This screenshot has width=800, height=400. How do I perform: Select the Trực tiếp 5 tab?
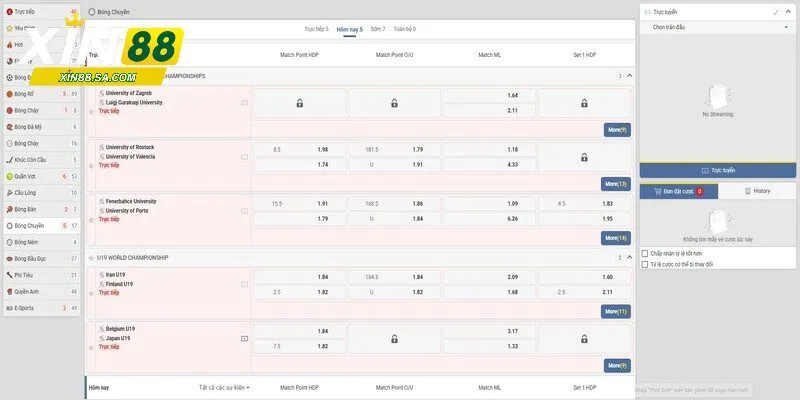315,30
